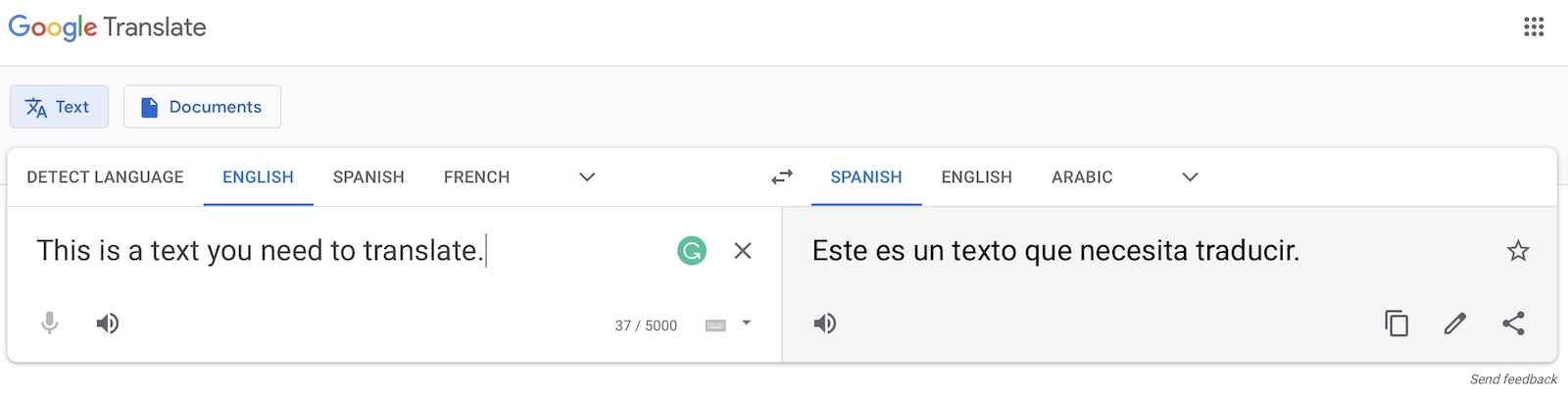Expand more target languages list
Viewport: 1568px width, 402px height.
click(1190, 177)
